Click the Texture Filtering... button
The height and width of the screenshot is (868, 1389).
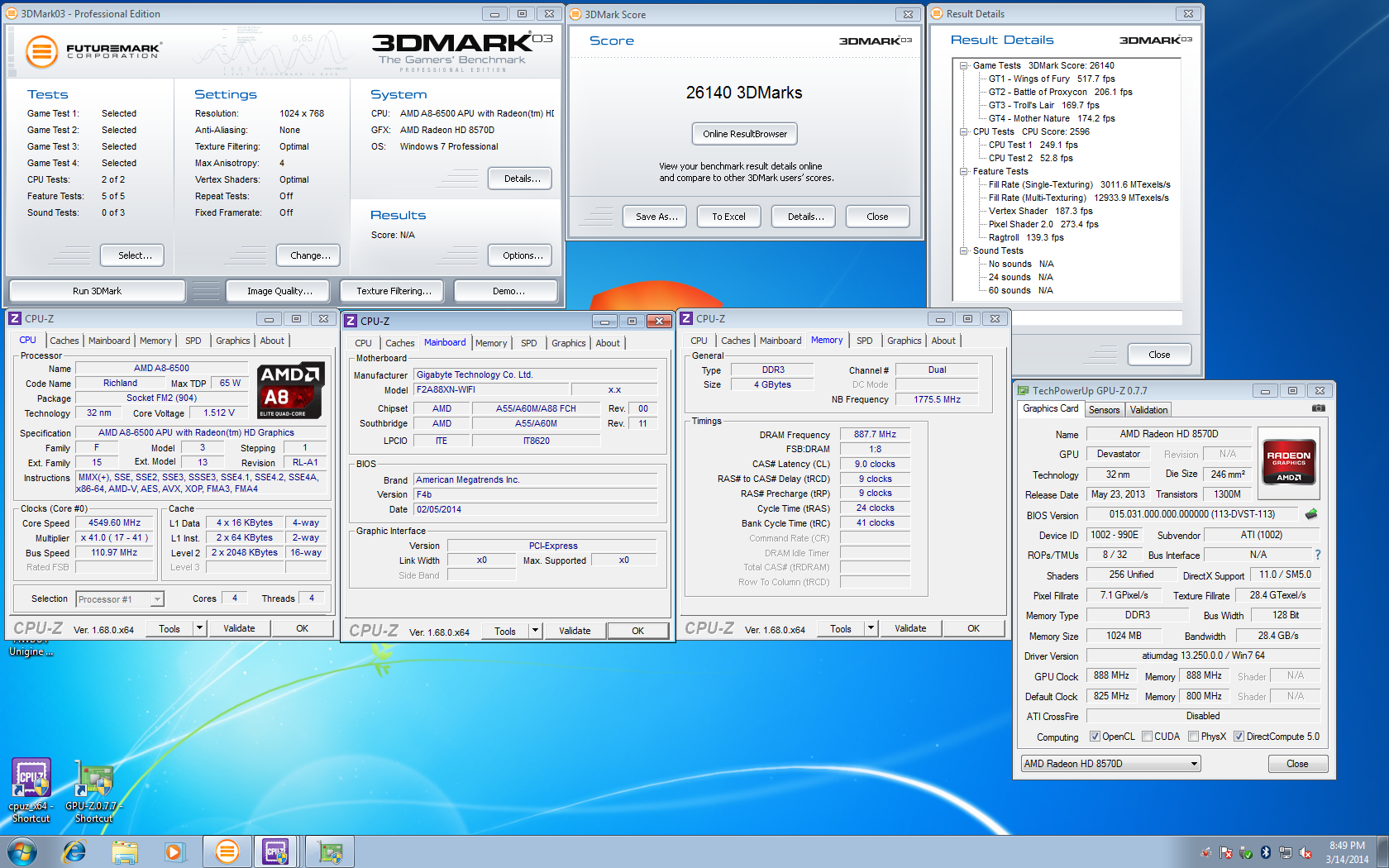click(x=394, y=291)
